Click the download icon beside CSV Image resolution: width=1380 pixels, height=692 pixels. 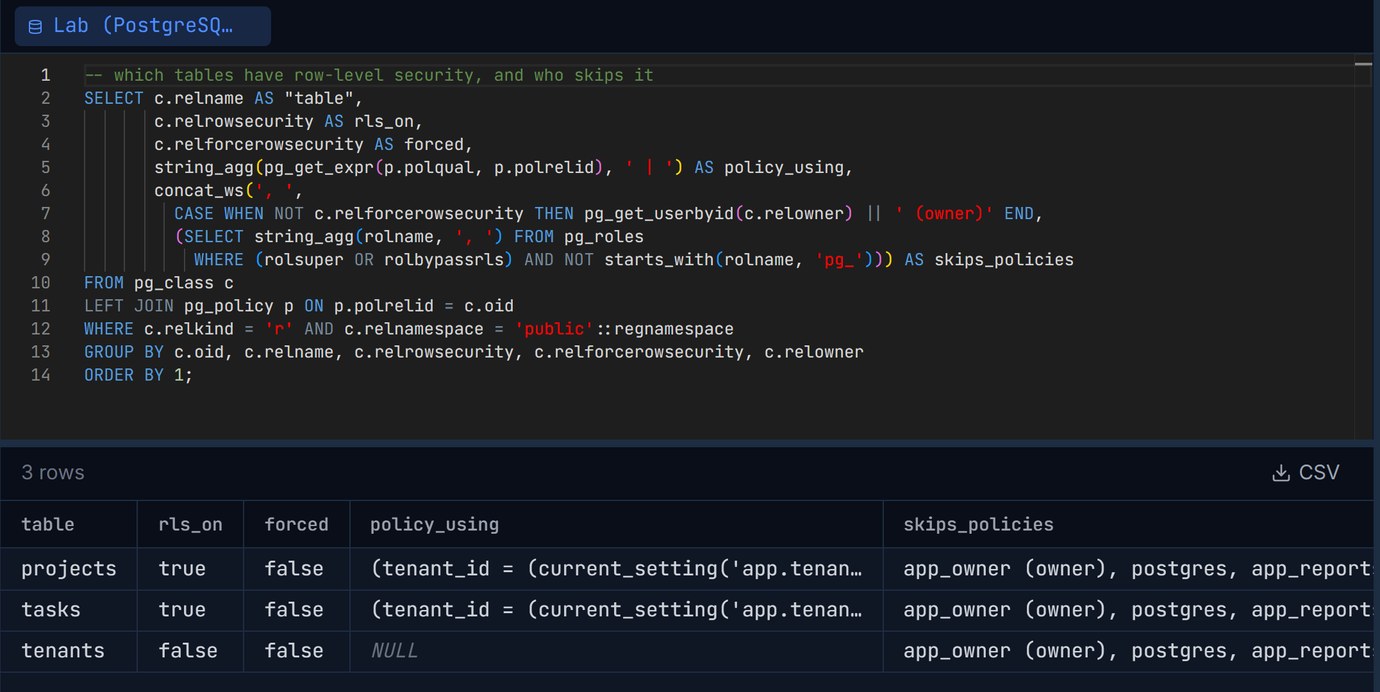[1281, 473]
